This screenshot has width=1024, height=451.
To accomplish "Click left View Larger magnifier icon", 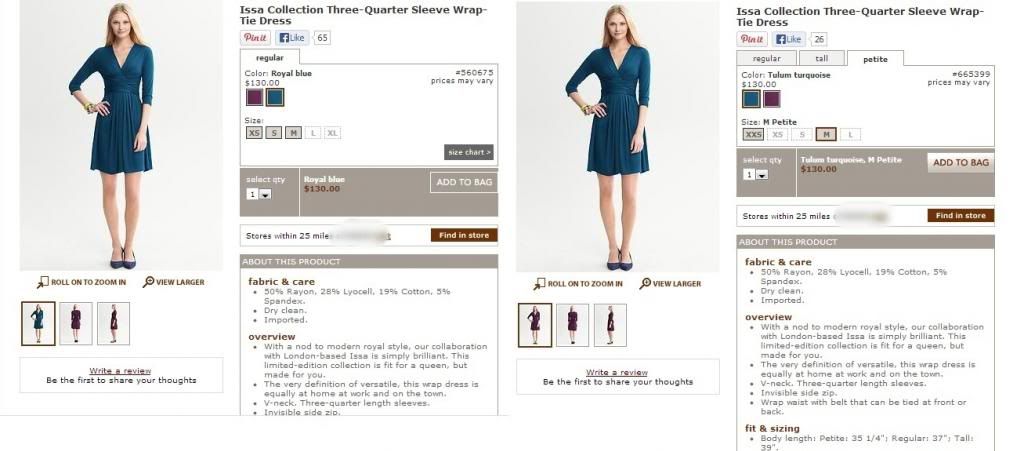I will [148, 282].
